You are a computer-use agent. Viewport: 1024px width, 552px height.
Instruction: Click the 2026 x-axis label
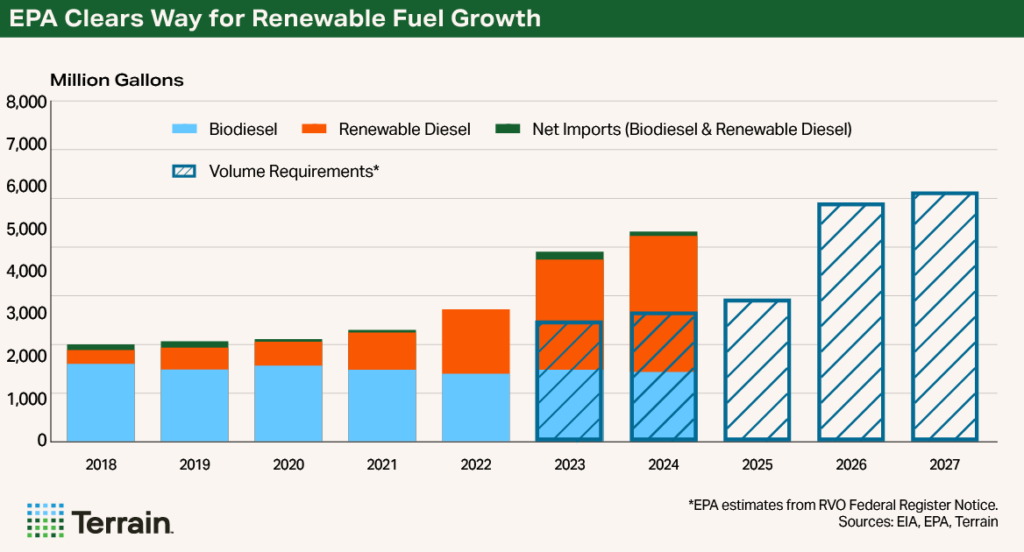(x=851, y=464)
